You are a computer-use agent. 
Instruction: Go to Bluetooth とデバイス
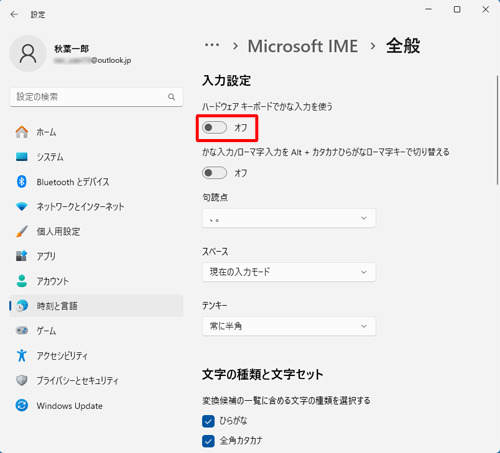click(x=96, y=182)
